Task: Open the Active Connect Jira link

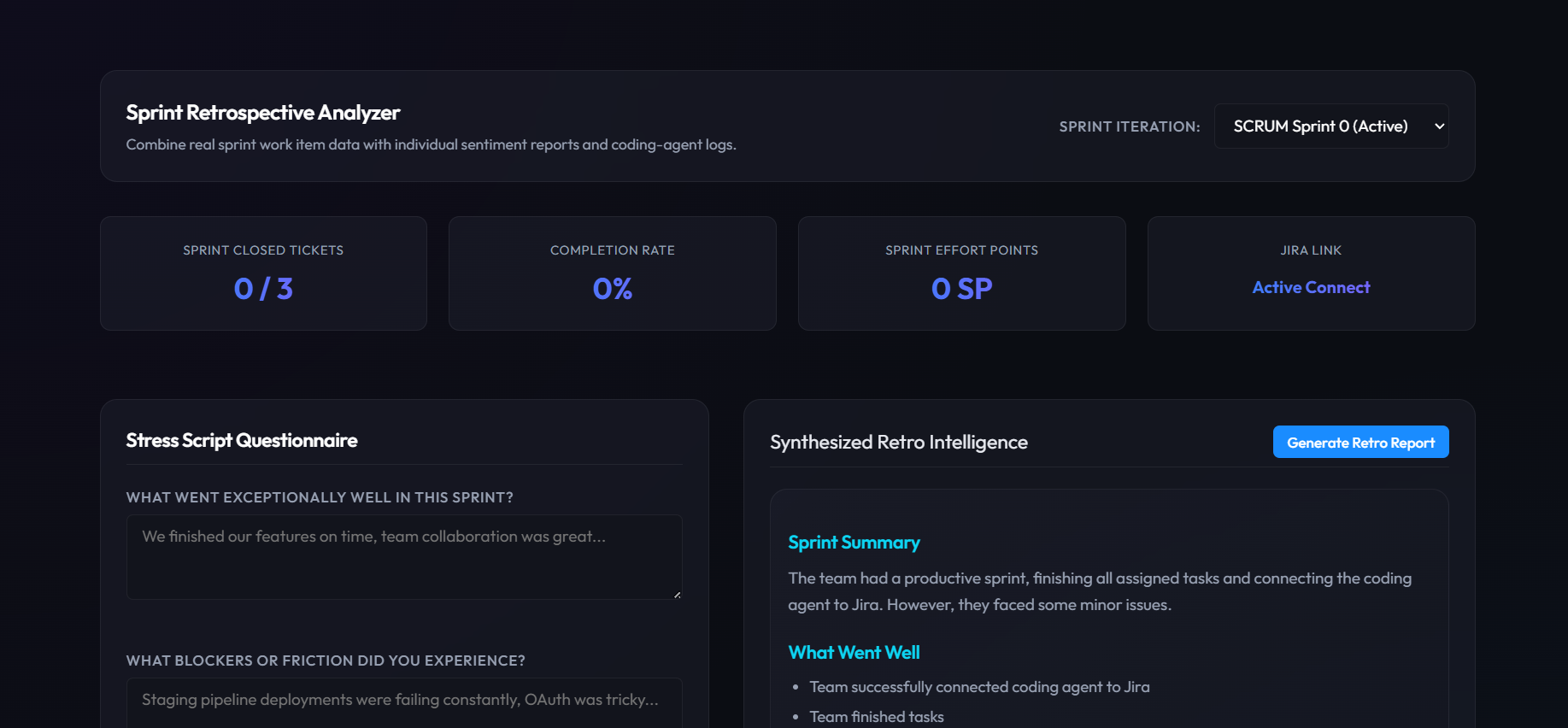Action: click(1311, 288)
